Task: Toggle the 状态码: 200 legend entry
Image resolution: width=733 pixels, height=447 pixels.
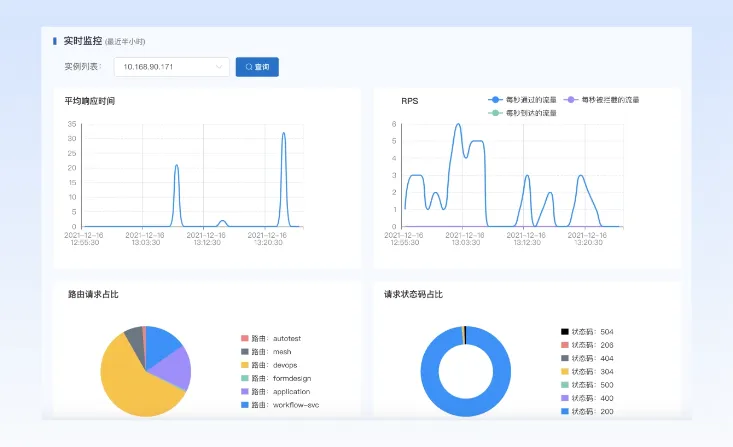Action: tap(587, 411)
